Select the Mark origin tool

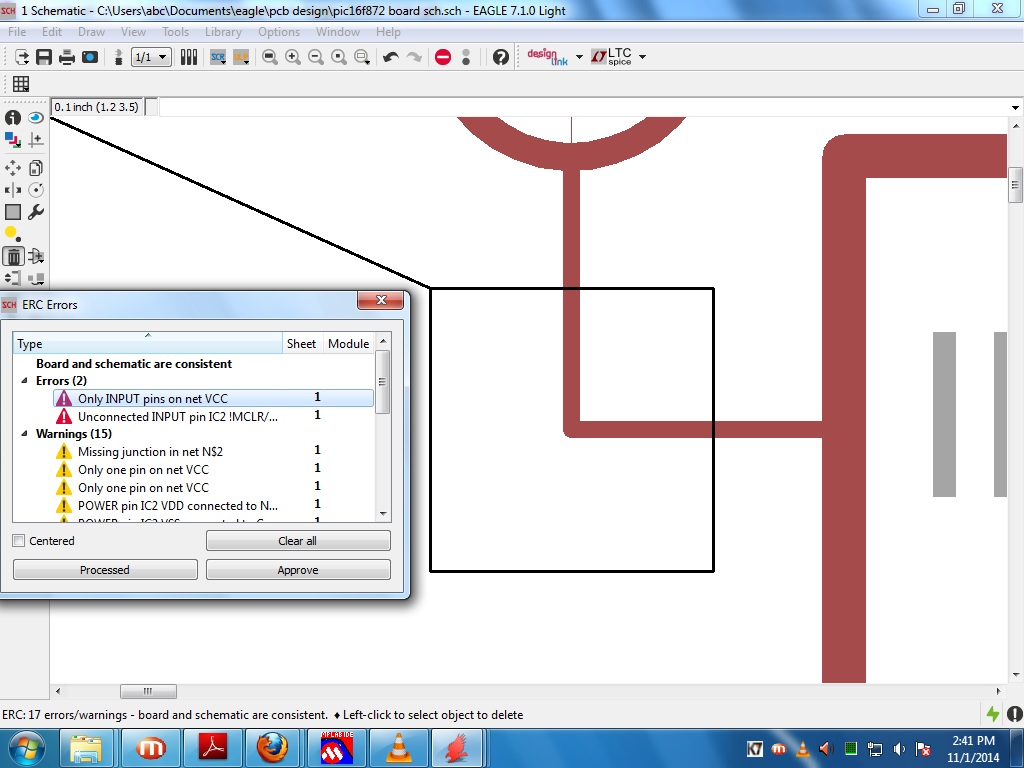36,140
